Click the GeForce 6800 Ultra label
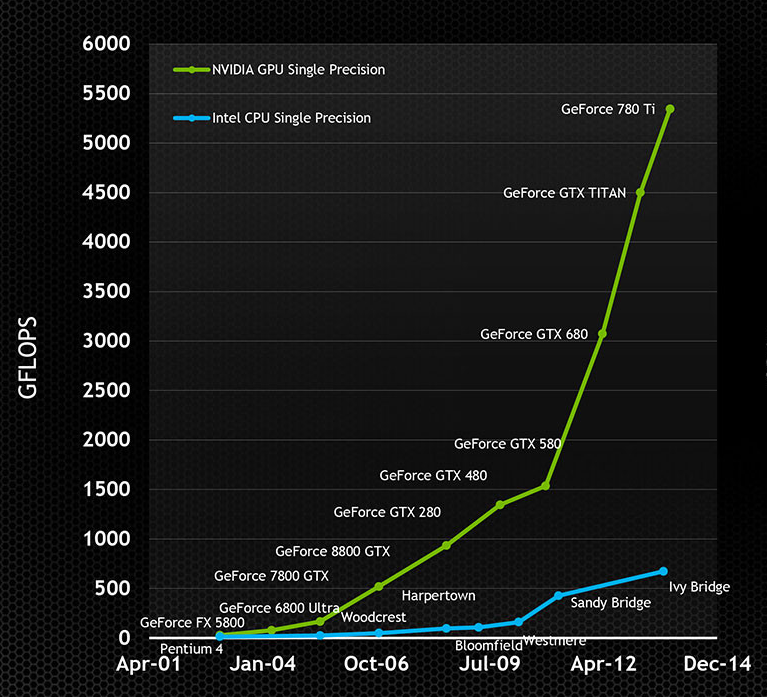Viewport: 767px width, 697px height. coord(279,608)
